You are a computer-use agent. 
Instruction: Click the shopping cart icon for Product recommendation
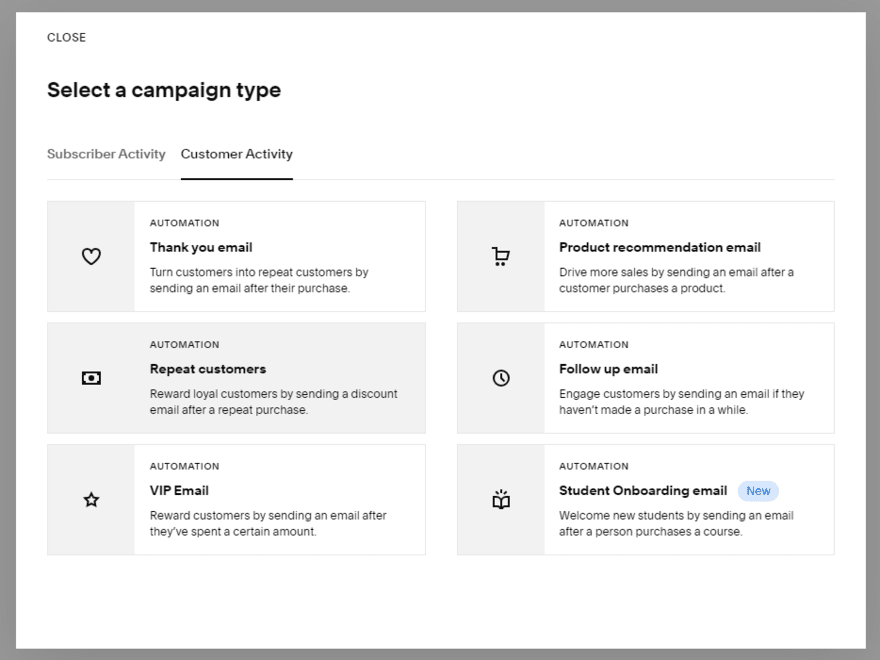[x=501, y=256]
